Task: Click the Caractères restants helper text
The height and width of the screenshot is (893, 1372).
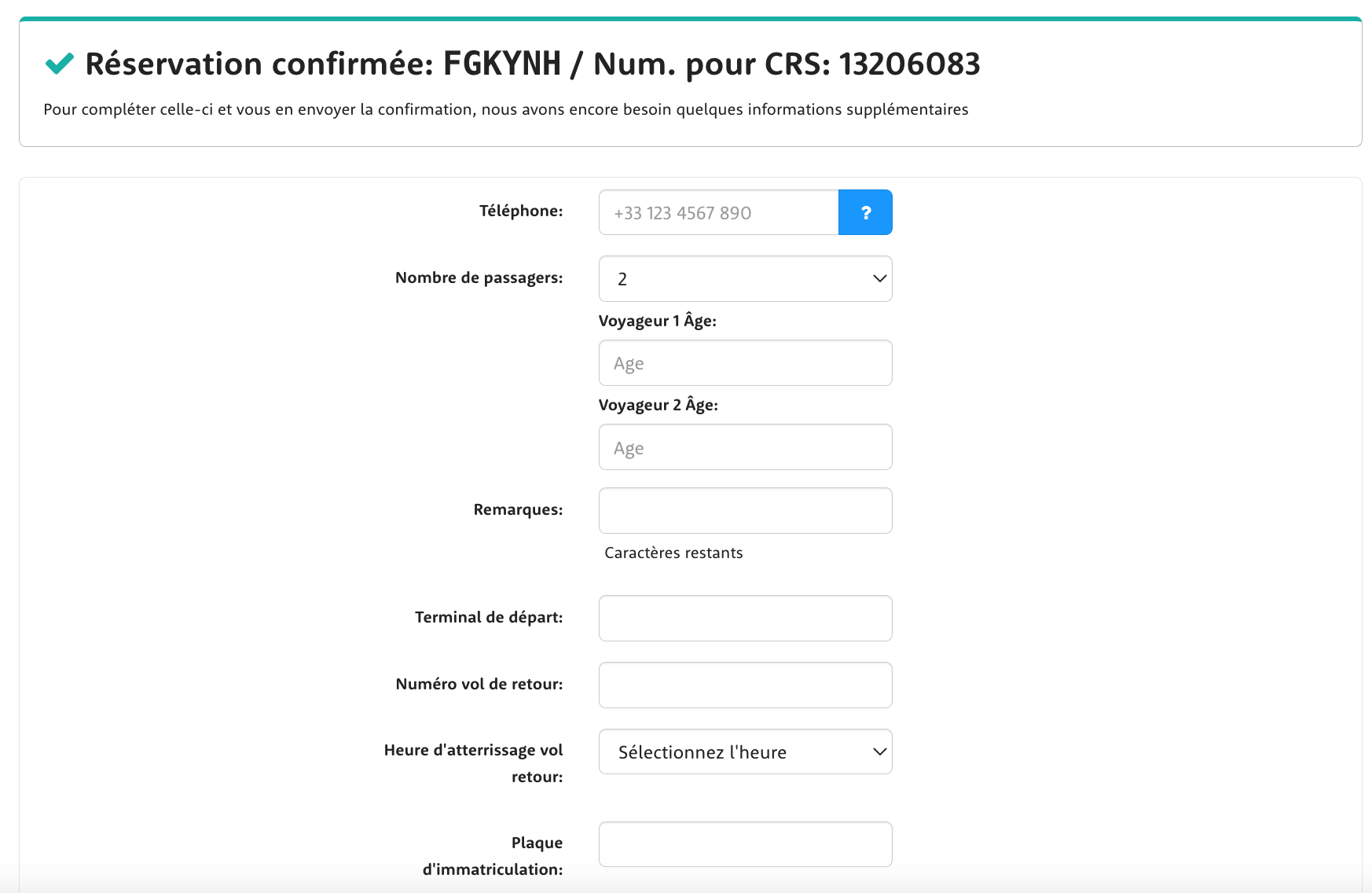Action: coord(673,553)
